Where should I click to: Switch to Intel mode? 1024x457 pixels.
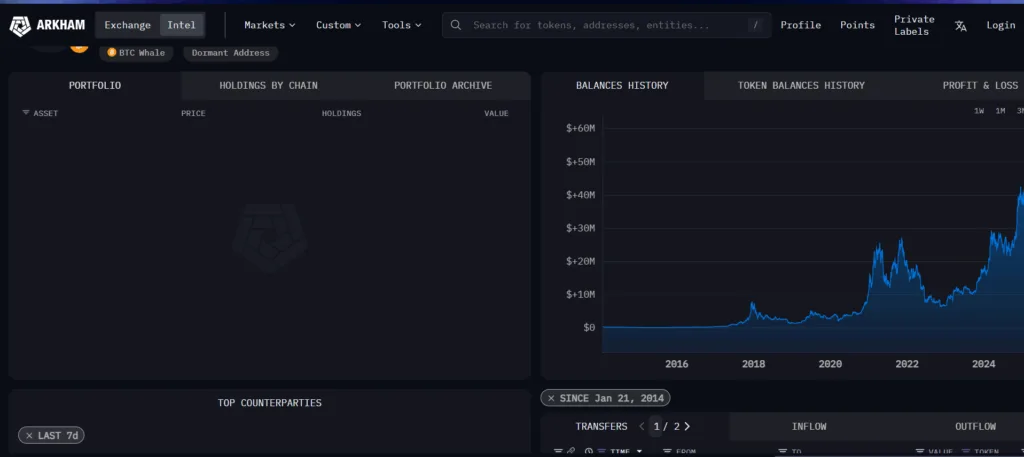pos(182,25)
